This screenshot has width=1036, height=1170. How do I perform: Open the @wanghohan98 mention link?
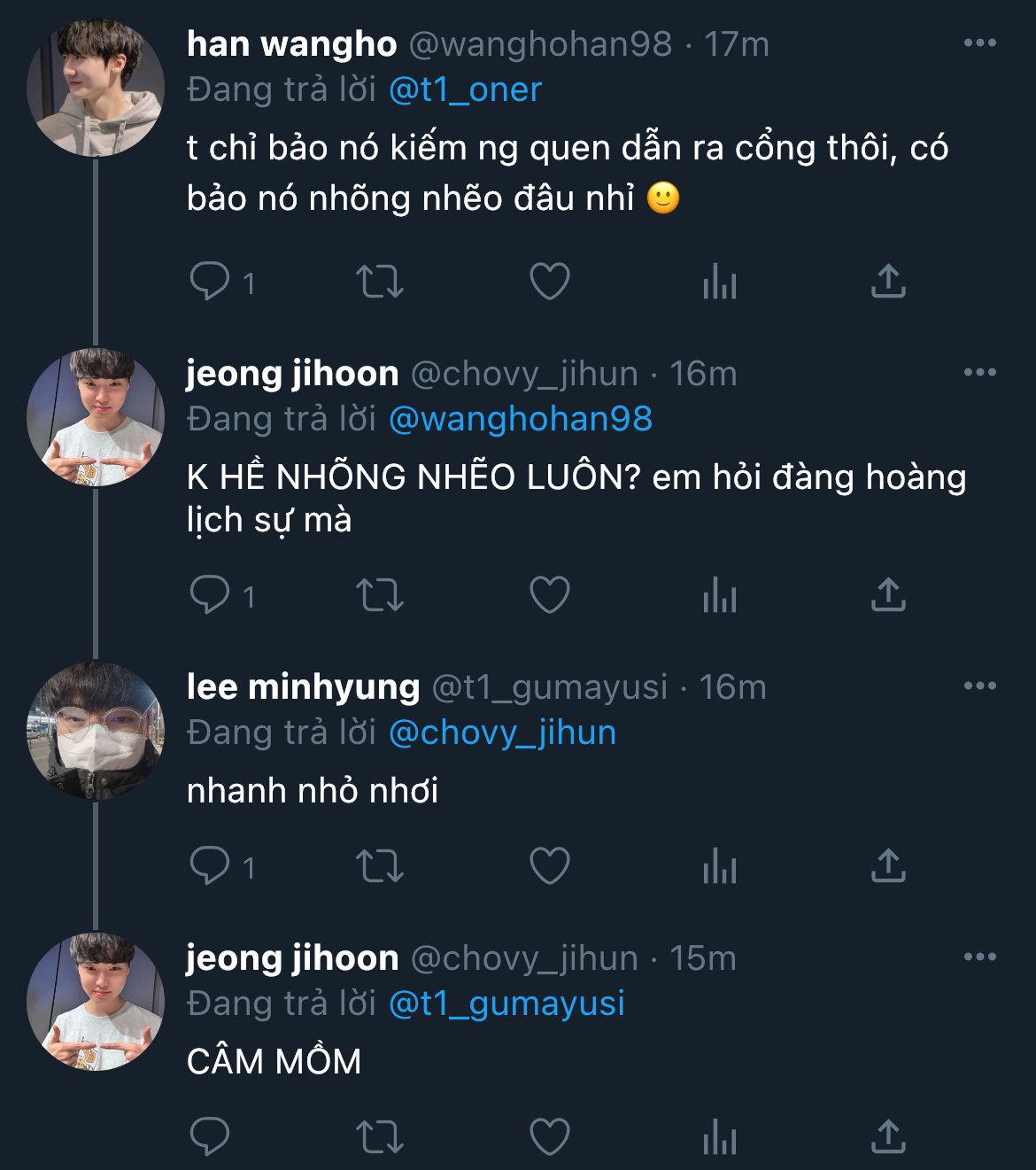(520, 419)
